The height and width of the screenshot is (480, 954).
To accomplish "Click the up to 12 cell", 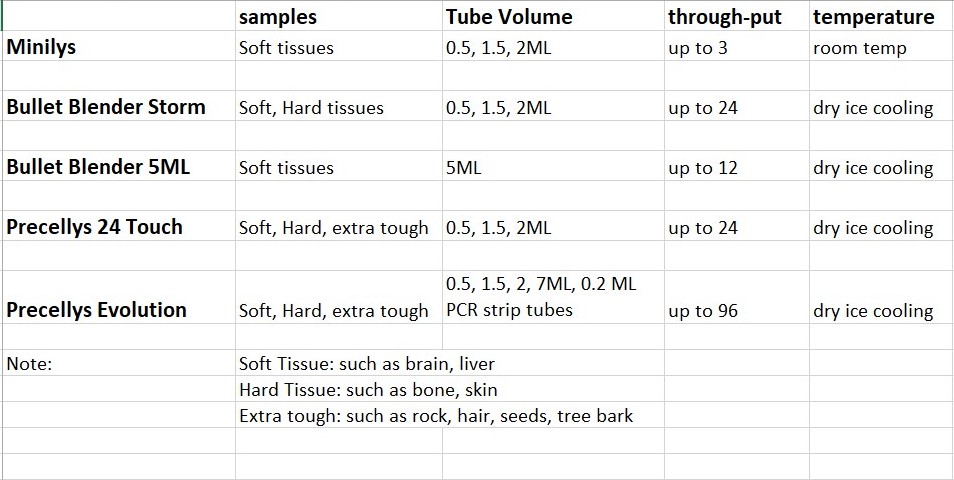I will pyautogui.click(x=703, y=168).
